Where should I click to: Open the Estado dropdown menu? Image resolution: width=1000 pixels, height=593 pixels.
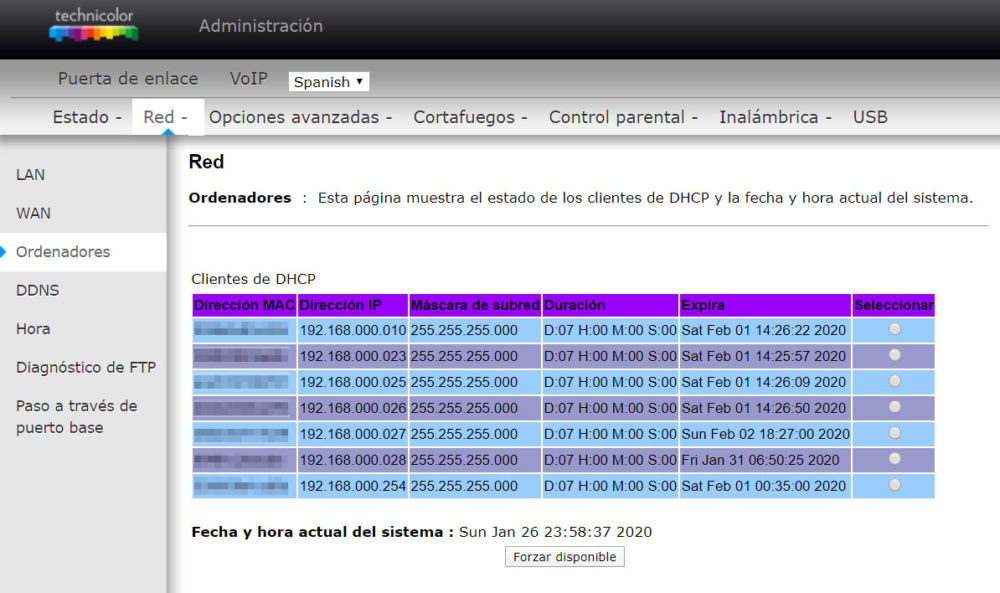[x=86, y=117]
